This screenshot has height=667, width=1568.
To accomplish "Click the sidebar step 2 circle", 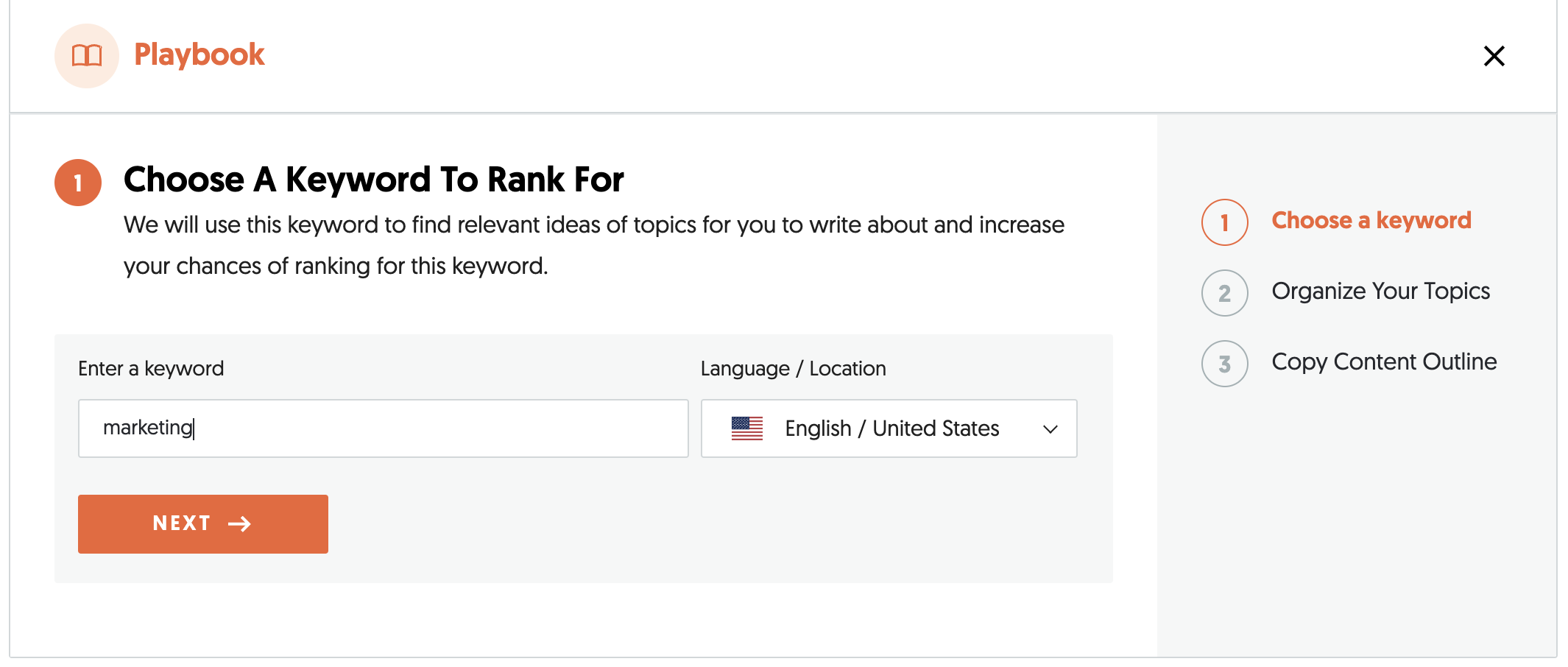I will 1224,293.
